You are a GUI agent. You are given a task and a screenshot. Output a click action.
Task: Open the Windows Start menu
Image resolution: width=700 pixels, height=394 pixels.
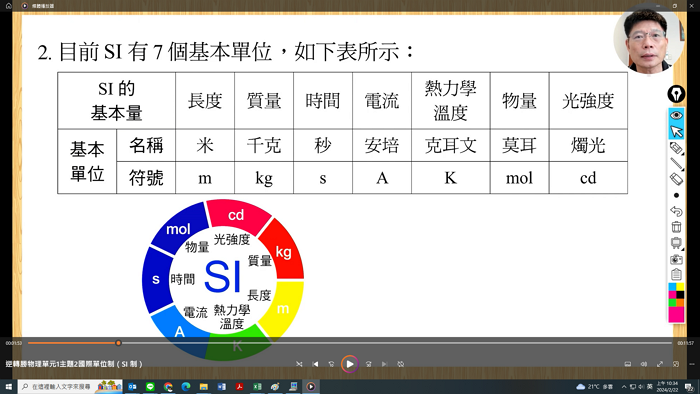click(8, 386)
